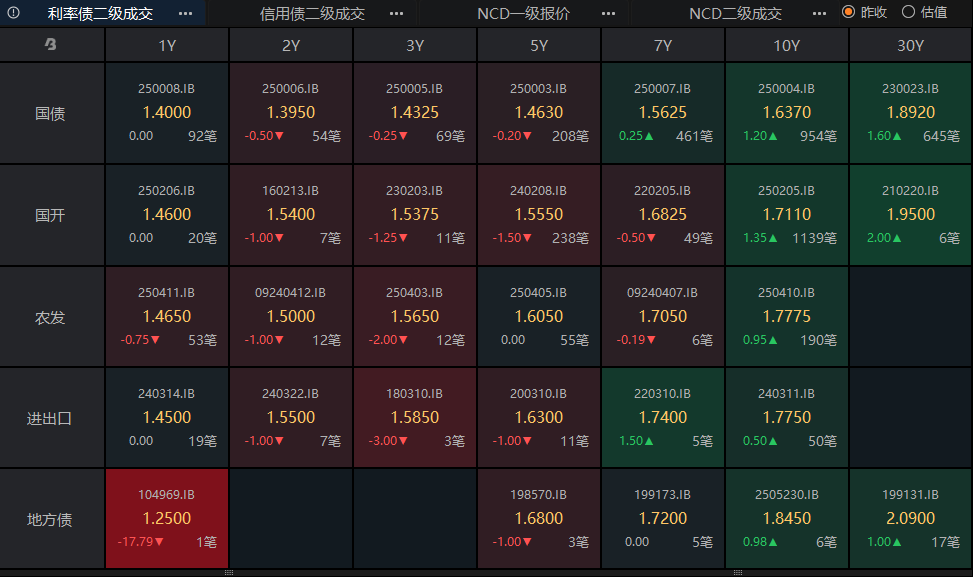Switch to the NCD一级报价 tab
973x577 pixels.
(x=523, y=13)
